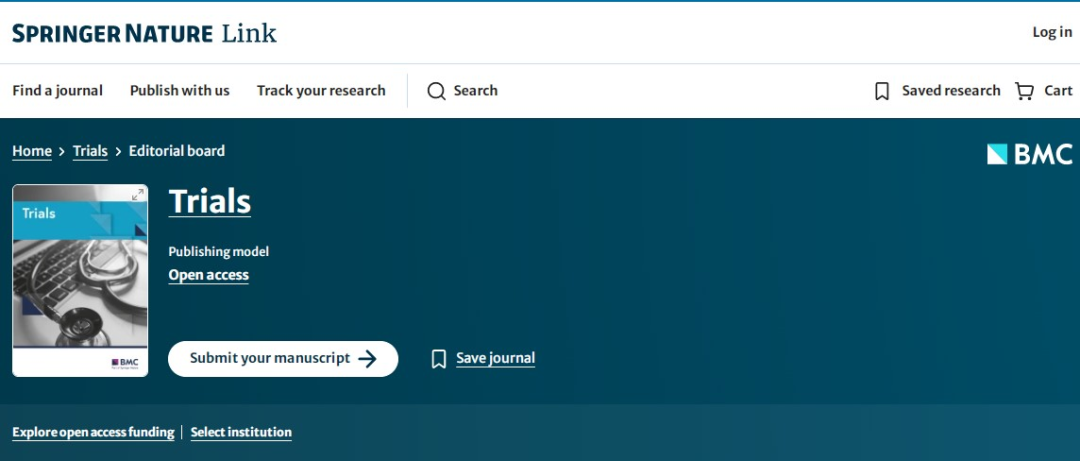The image size is (1080, 461).
Task: Click the Saved research bookmark icon
Action: (x=882, y=91)
